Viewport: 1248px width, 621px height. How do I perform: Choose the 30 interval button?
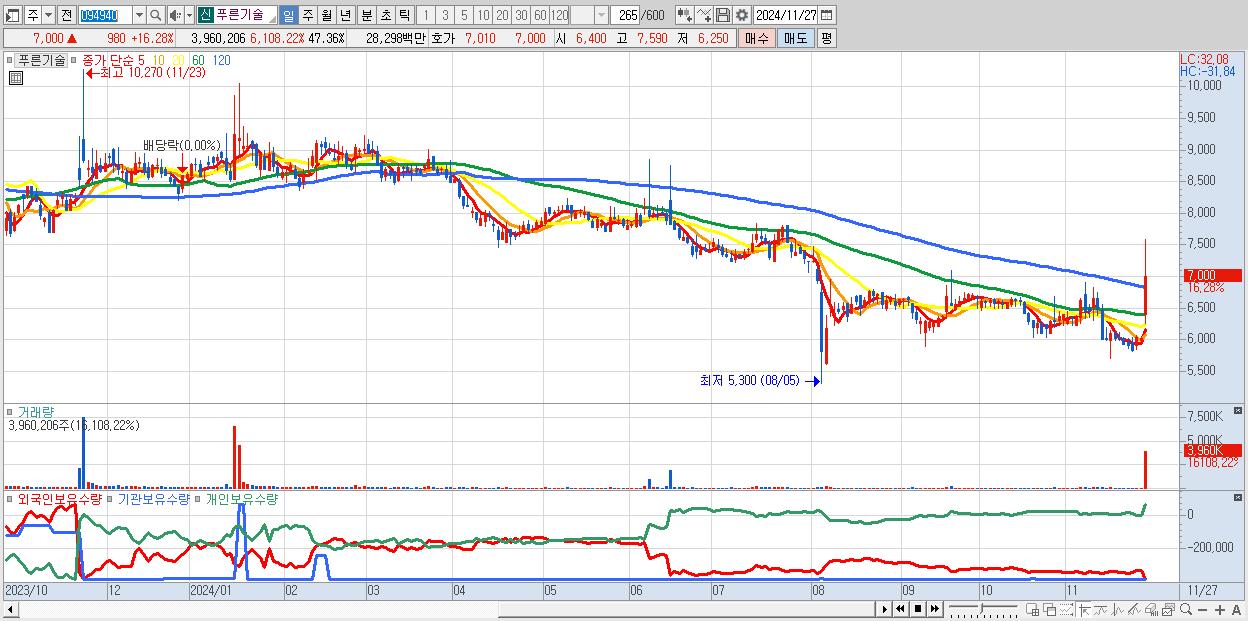tap(521, 15)
